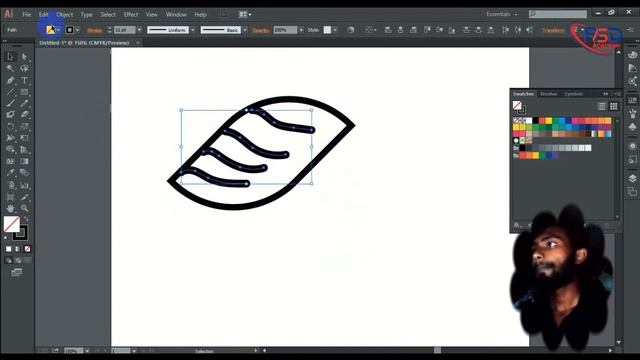This screenshot has height=360, width=640.
Task: Select the Perspective Grid tool
Action: pyautogui.click(x=24, y=150)
